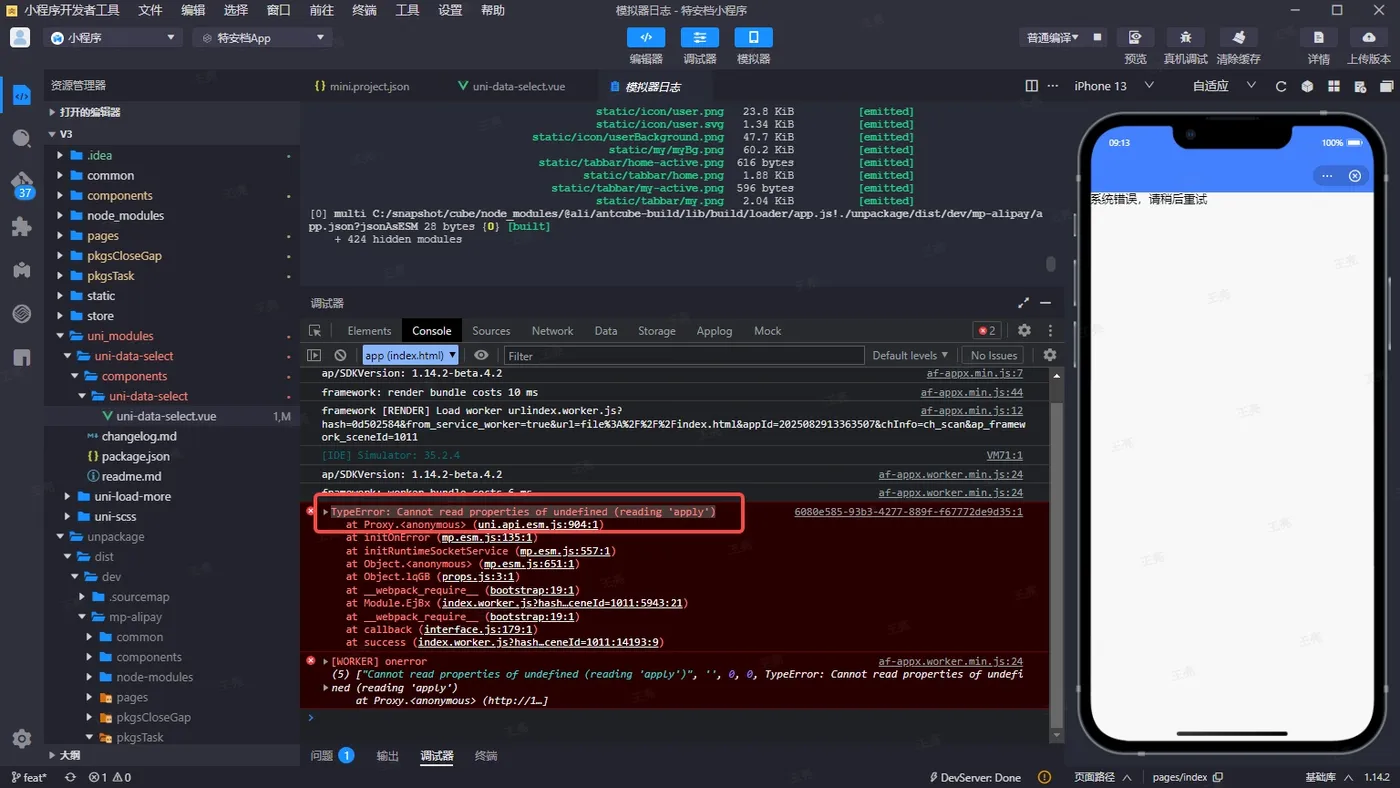This screenshot has height=788, width=1400.
Task: Click the simulator refresh icon
Action: click(x=1280, y=86)
